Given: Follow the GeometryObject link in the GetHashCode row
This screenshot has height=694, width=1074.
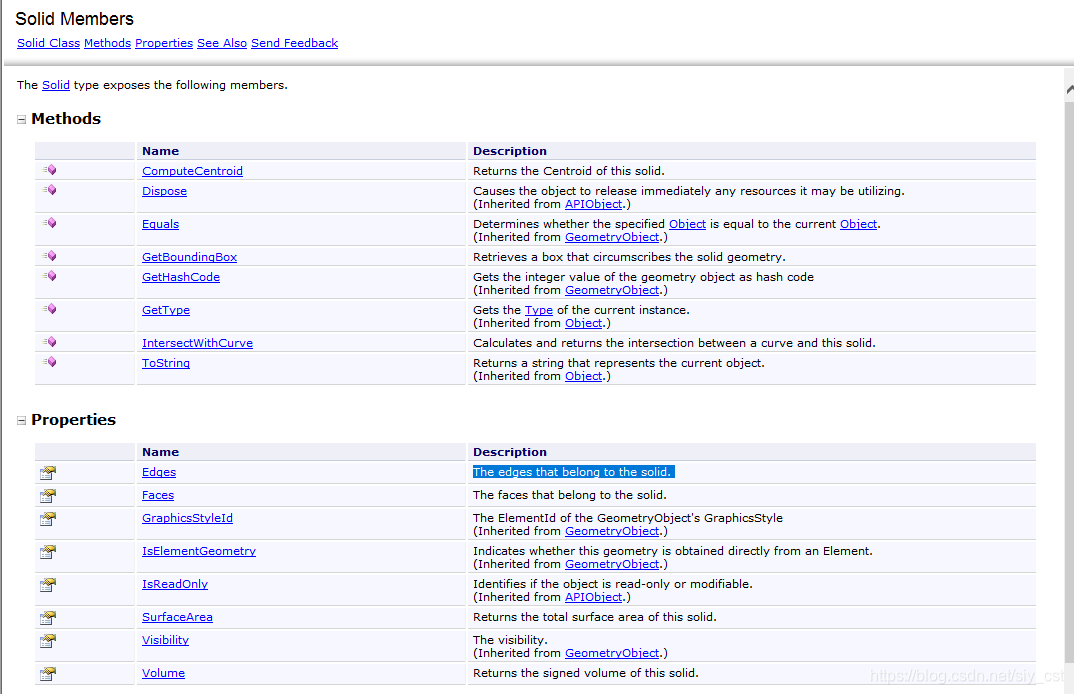Looking at the screenshot, I should (612, 290).
